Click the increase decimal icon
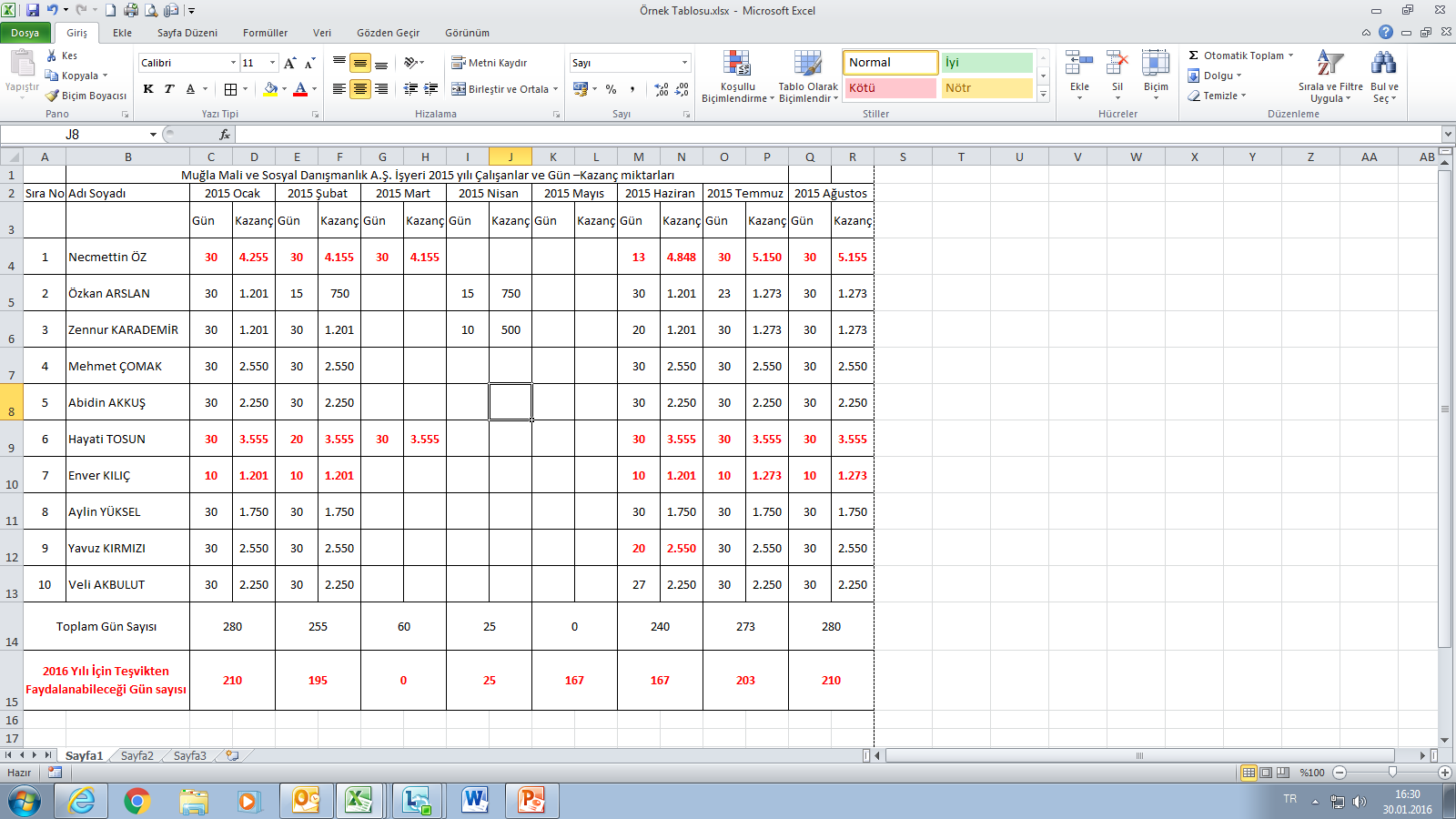The height and width of the screenshot is (819, 1456). (x=662, y=89)
